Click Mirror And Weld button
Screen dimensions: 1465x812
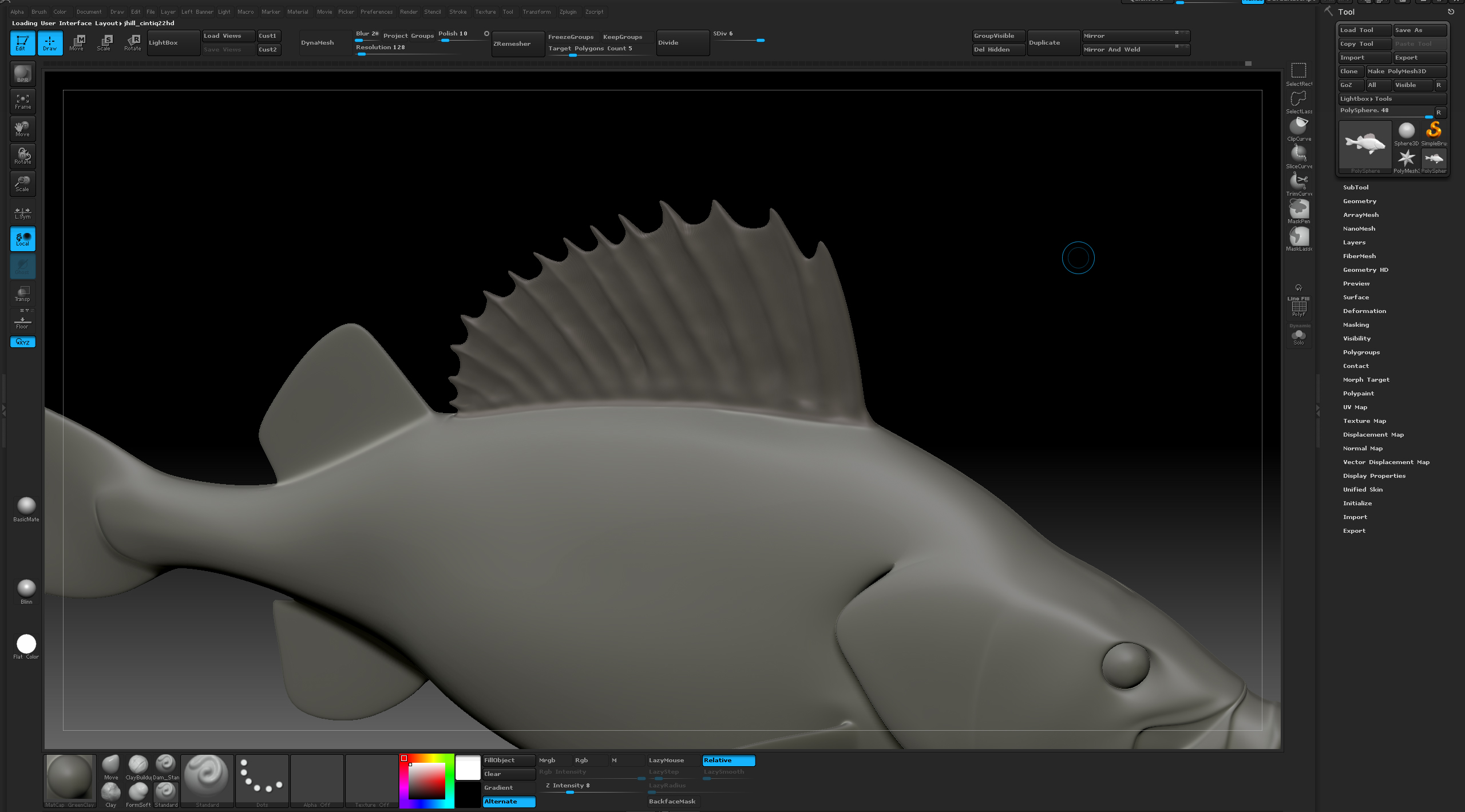pos(1135,50)
